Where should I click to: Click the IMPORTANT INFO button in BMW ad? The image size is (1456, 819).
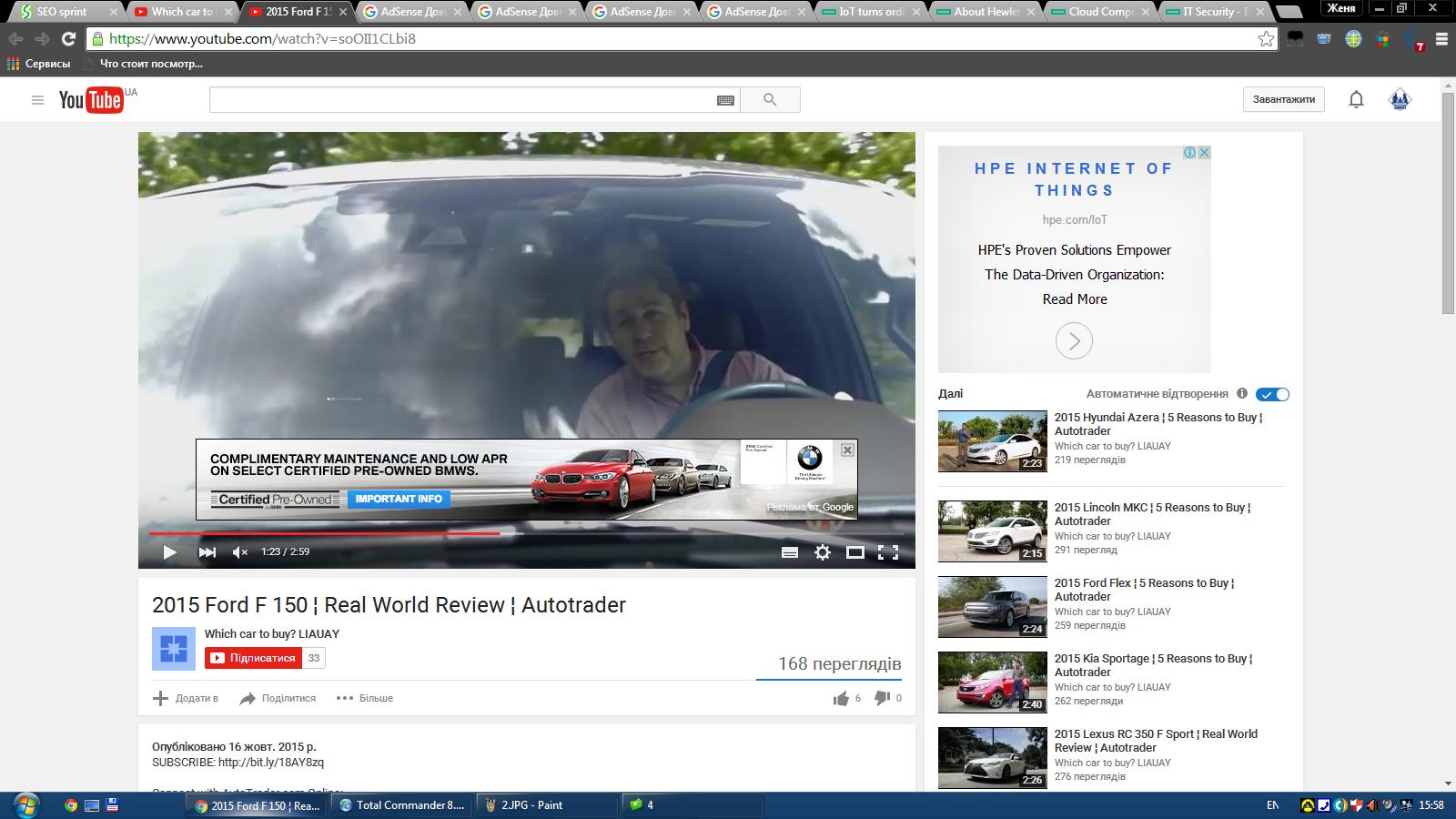(x=399, y=499)
